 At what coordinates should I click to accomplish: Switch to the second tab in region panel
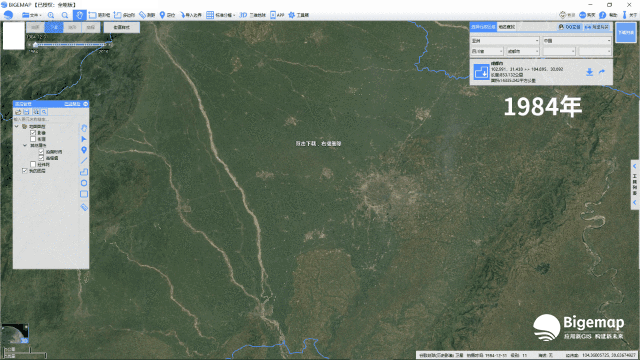(507, 27)
